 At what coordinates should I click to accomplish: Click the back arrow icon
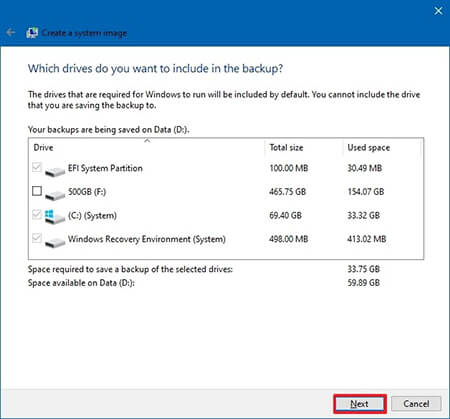(11, 32)
